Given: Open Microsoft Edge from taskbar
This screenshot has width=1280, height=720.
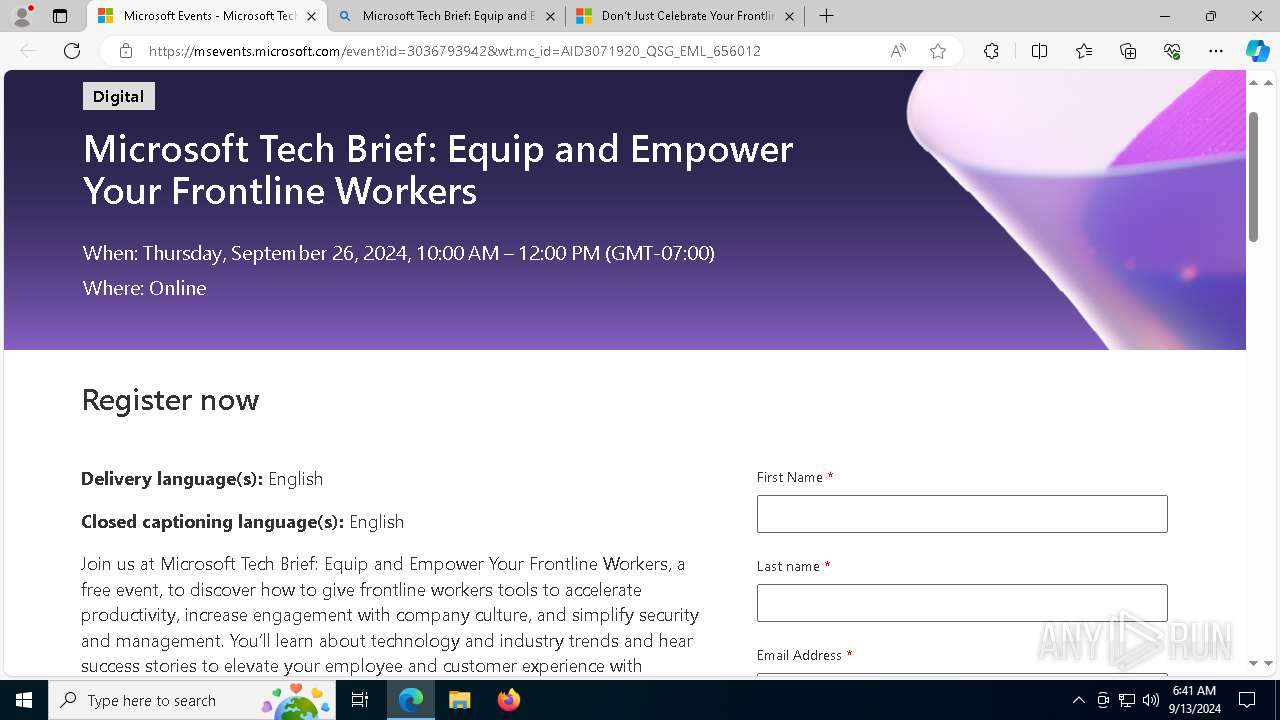Looking at the screenshot, I should click(x=411, y=700).
